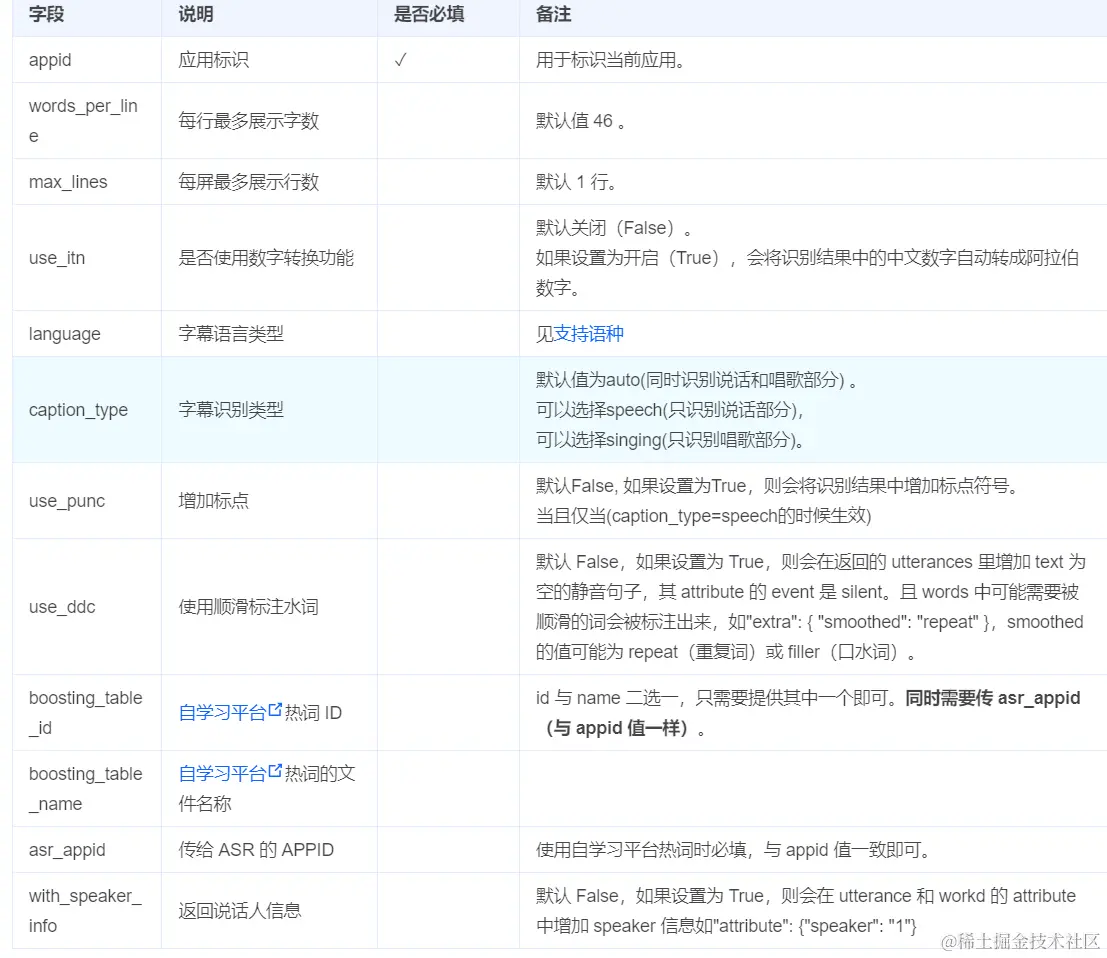Click the 当且仅当(caption_type=speech remark line

[704, 516]
